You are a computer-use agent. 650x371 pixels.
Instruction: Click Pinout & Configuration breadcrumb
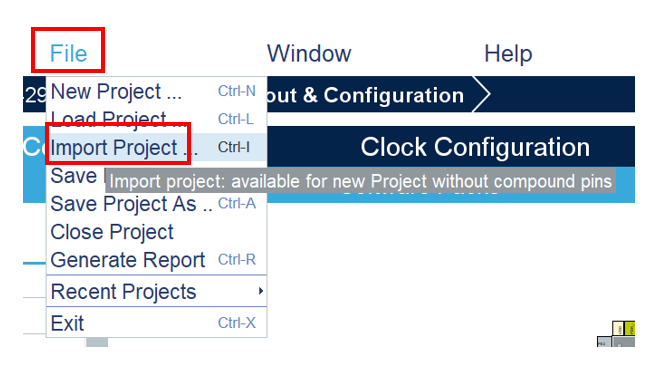pos(365,95)
